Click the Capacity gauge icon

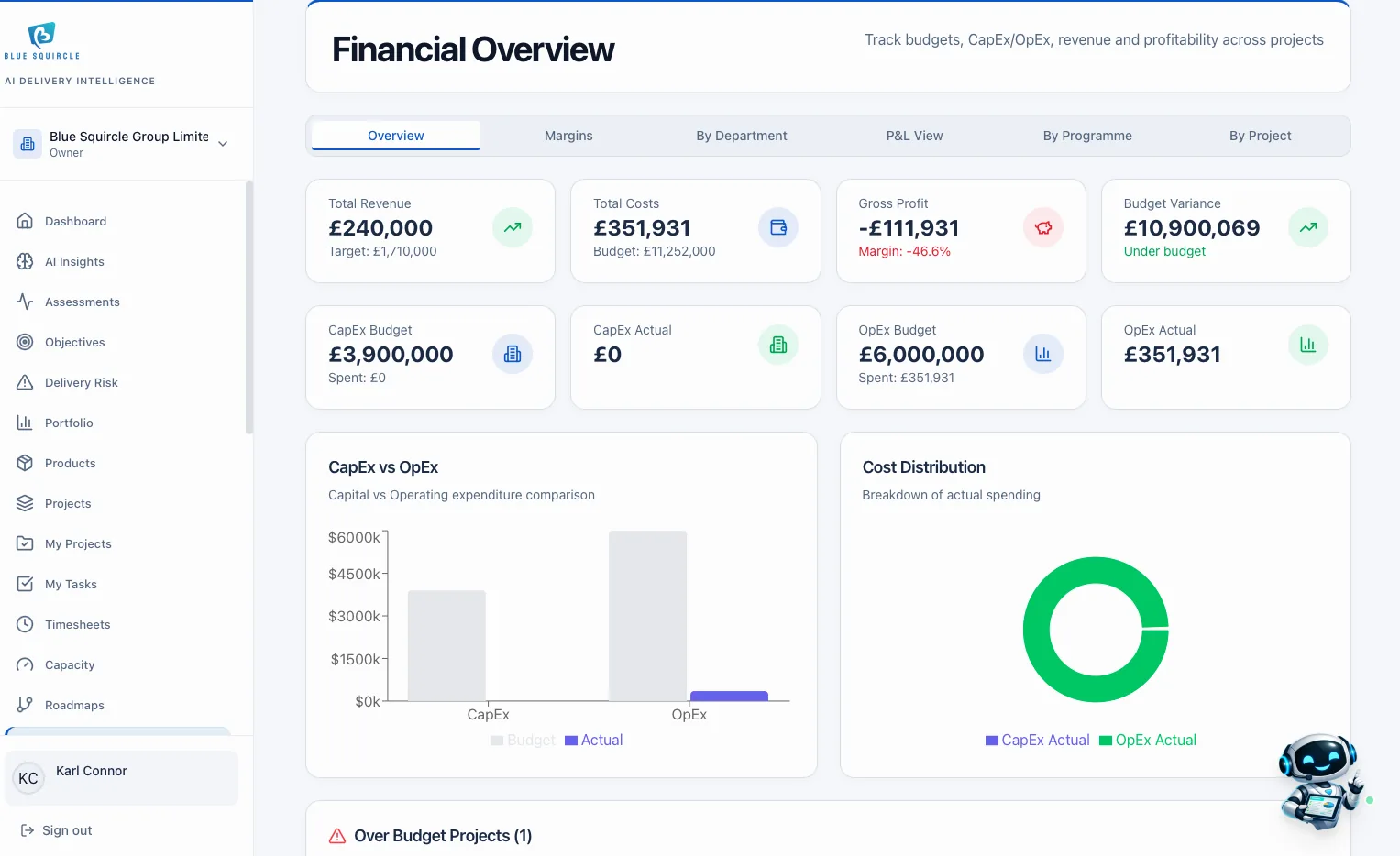(x=25, y=664)
